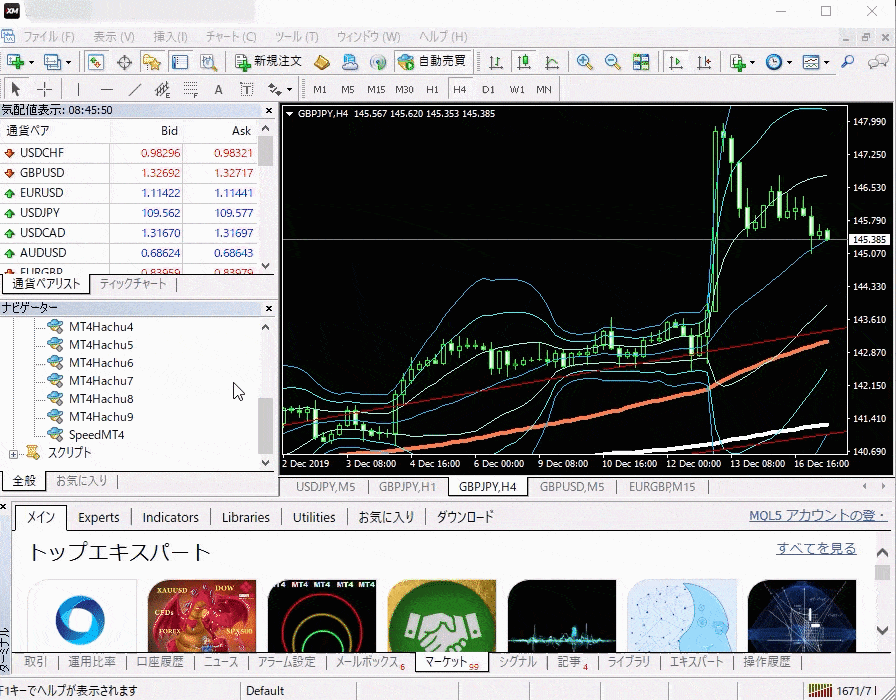Open the green handshake expert thumbnail
This screenshot has height=700, width=896.
coord(442,615)
